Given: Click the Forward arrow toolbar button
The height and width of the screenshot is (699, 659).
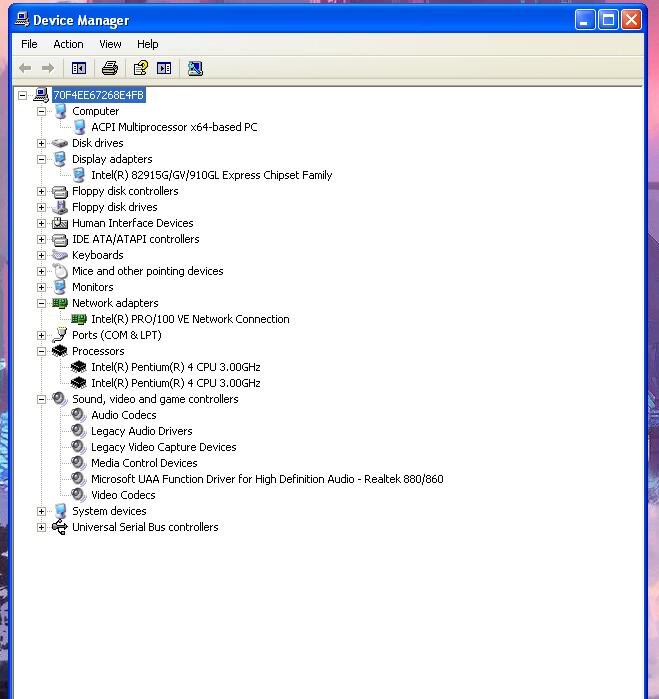Looking at the screenshot, I should click(48, 68).
